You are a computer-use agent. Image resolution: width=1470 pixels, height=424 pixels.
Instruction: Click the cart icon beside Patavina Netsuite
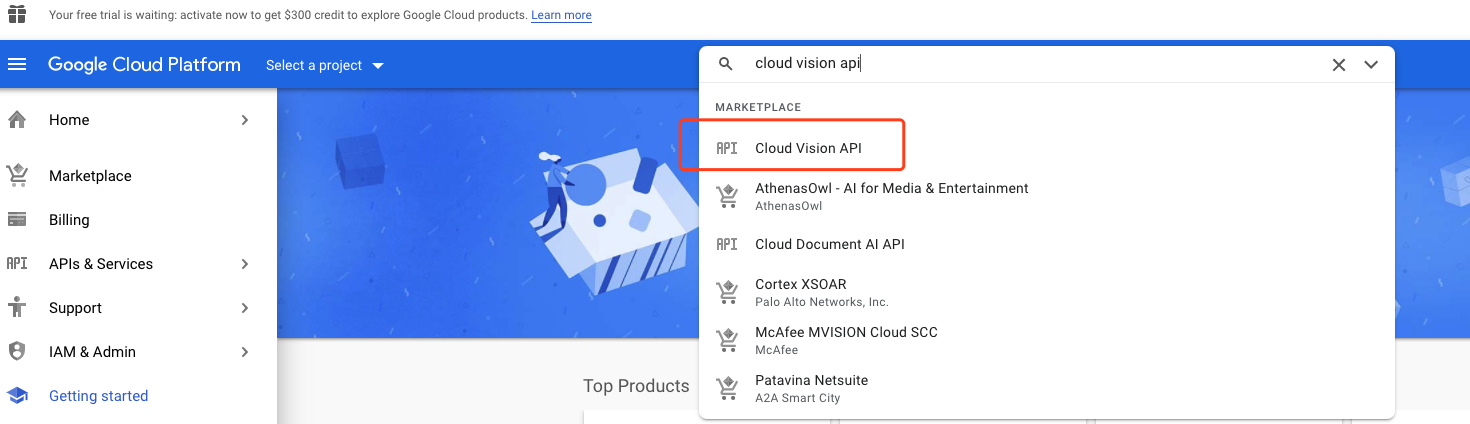[x=728, y=388]
